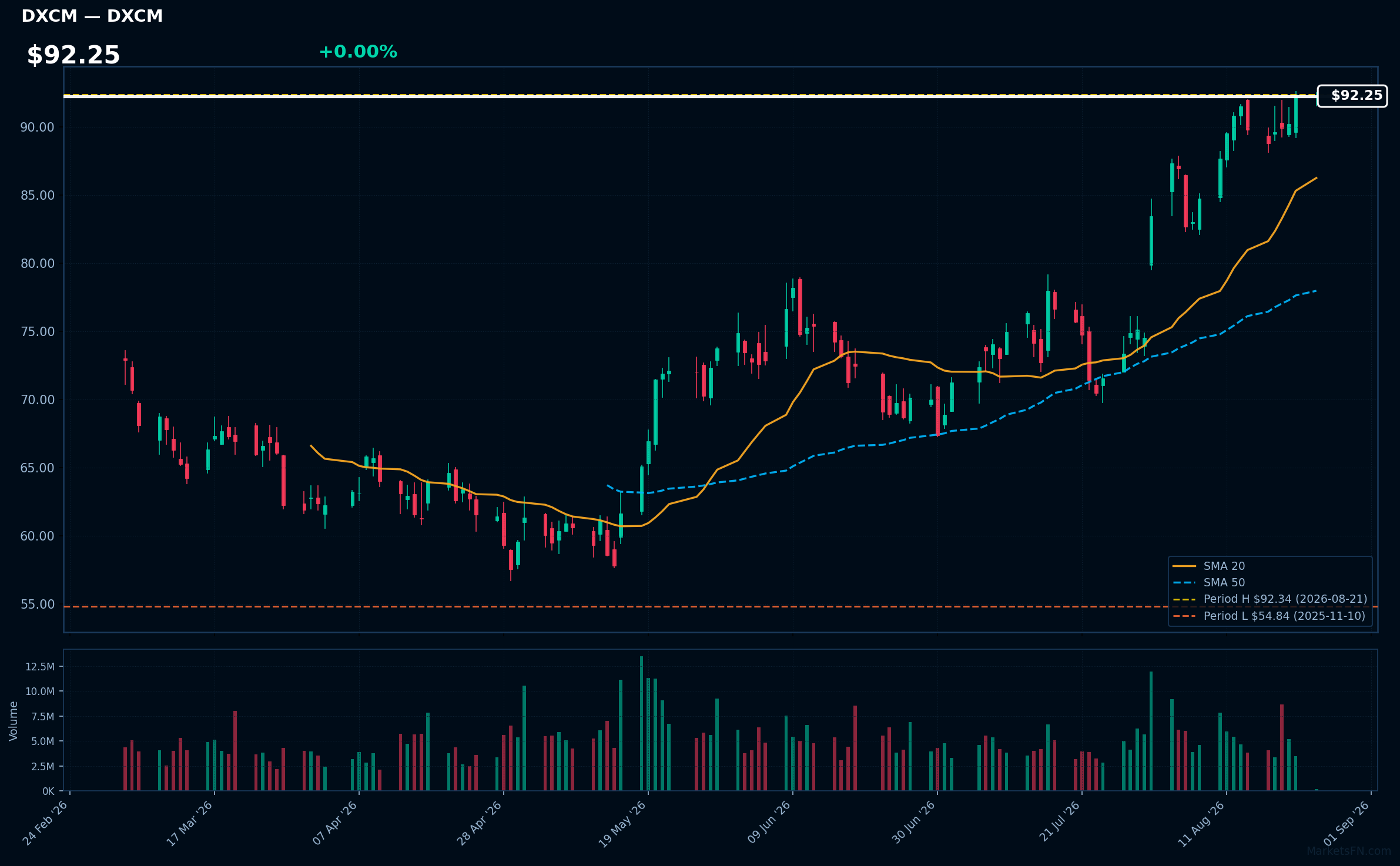Viewport: 1400px width, 866px height.
Task: Click the DXCM — DXCM chart title
Action: [92, 16]
